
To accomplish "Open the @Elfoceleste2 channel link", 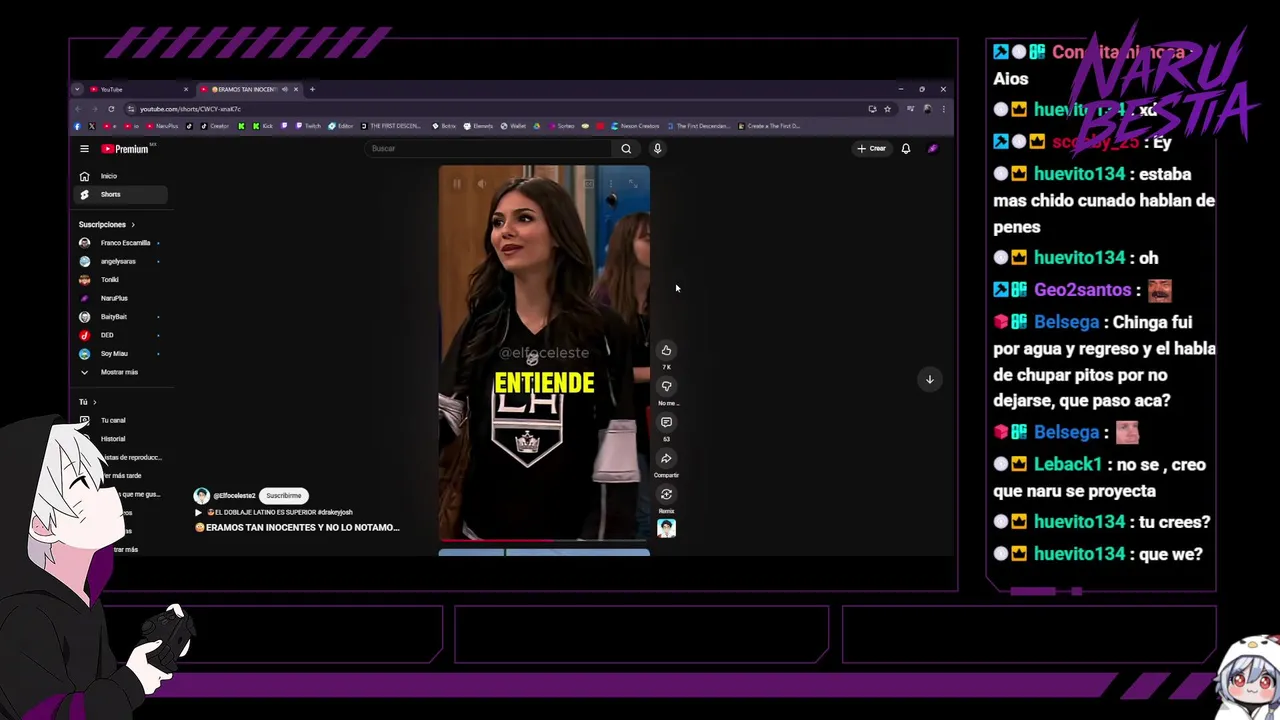I will coord(234,495).
